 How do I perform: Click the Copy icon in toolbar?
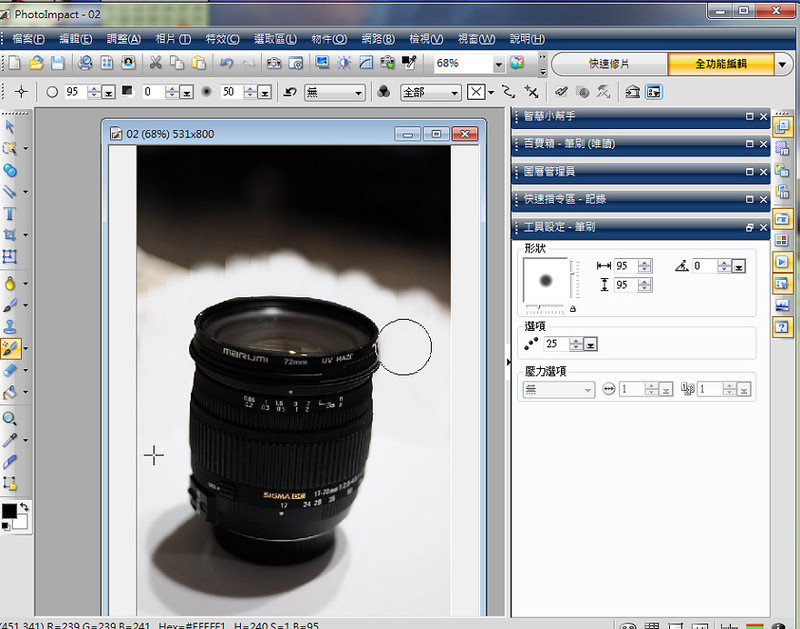click(x=177, y=63)
